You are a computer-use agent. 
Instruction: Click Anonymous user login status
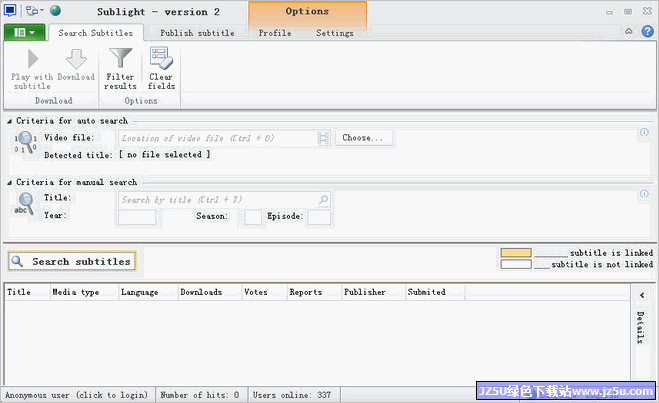coord(76,395)
